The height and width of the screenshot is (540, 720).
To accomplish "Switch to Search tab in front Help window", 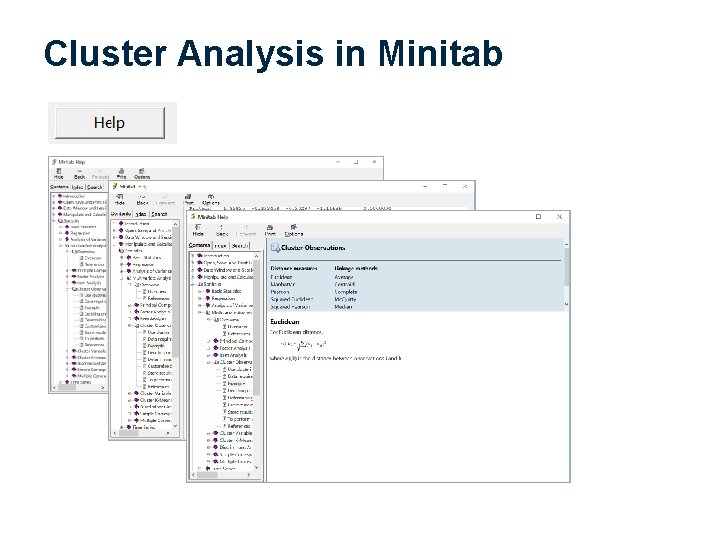I will pos(240,246).
